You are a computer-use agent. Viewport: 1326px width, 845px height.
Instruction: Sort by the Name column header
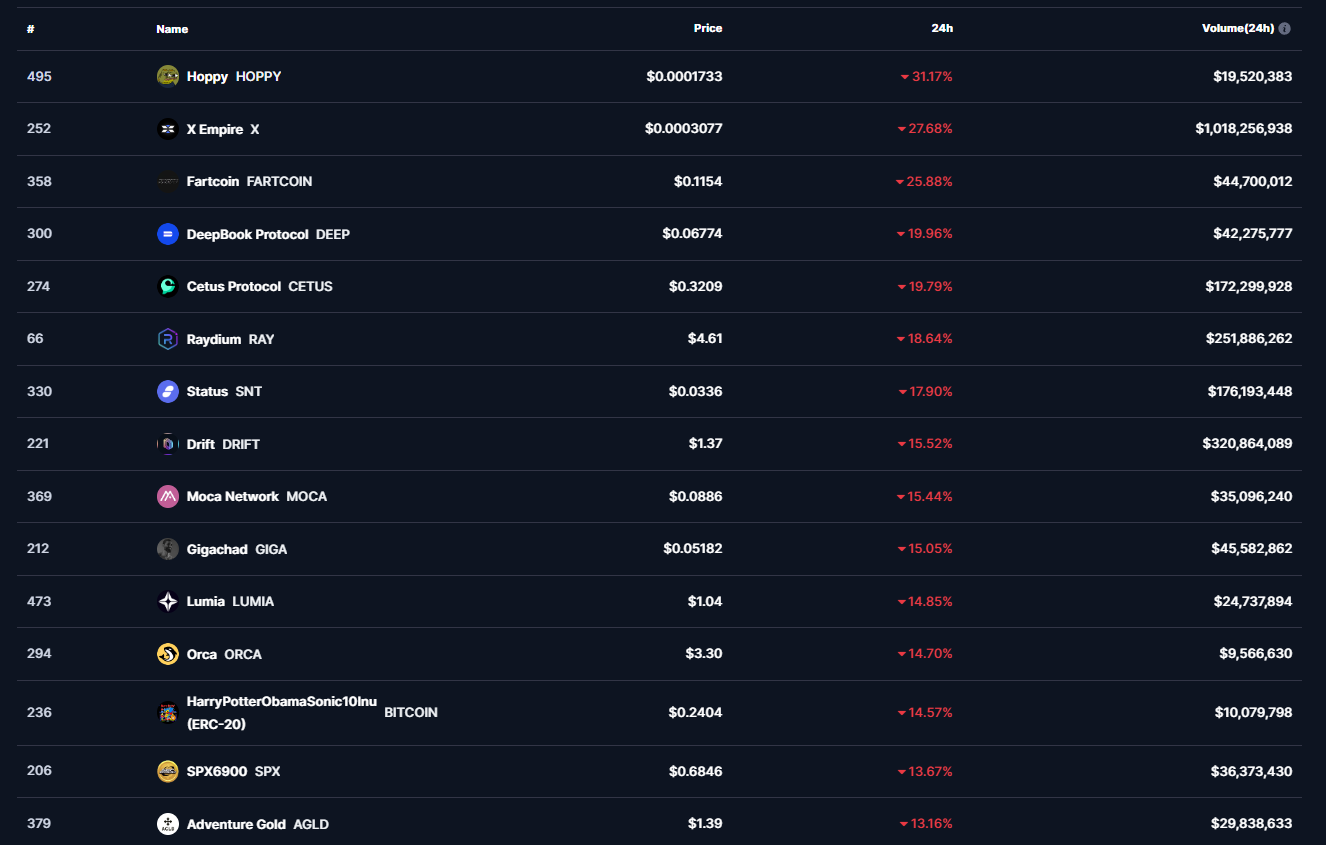(172, 29)
